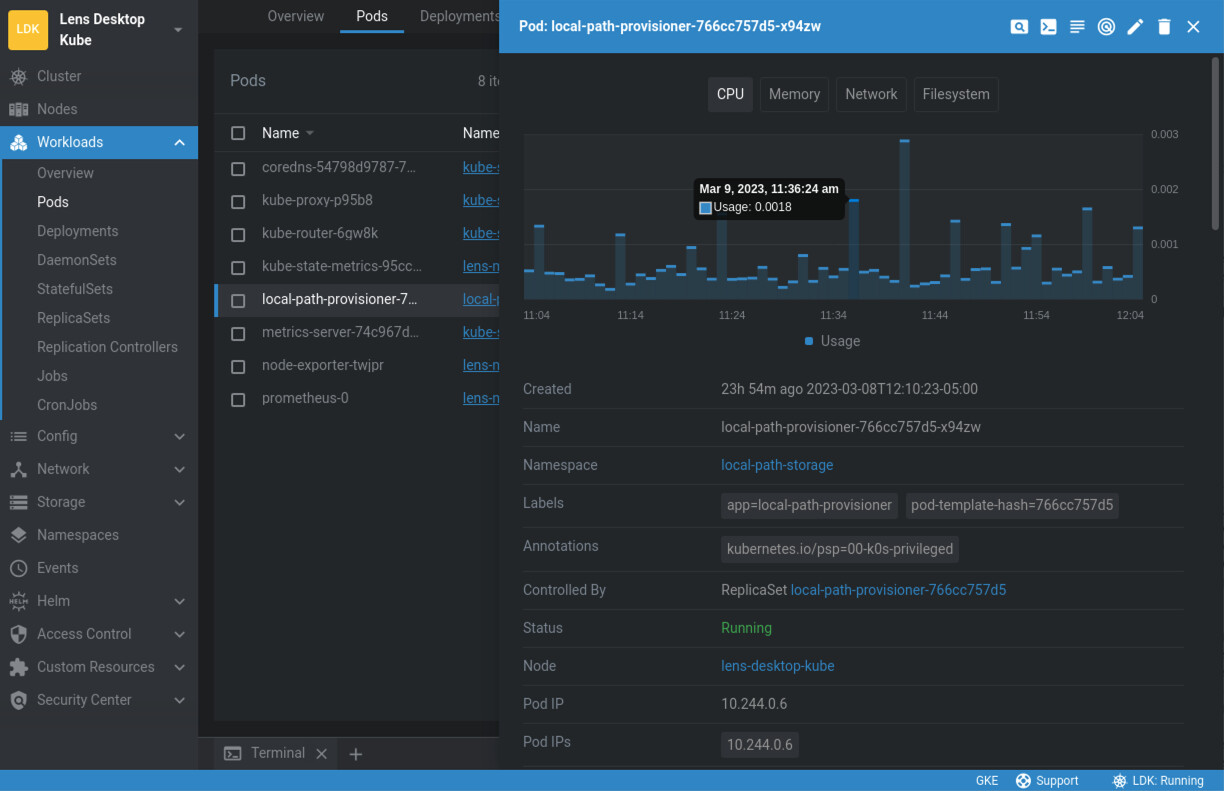Click the Usage legend color marker
Screen dimensions: 1224x791
809,341
